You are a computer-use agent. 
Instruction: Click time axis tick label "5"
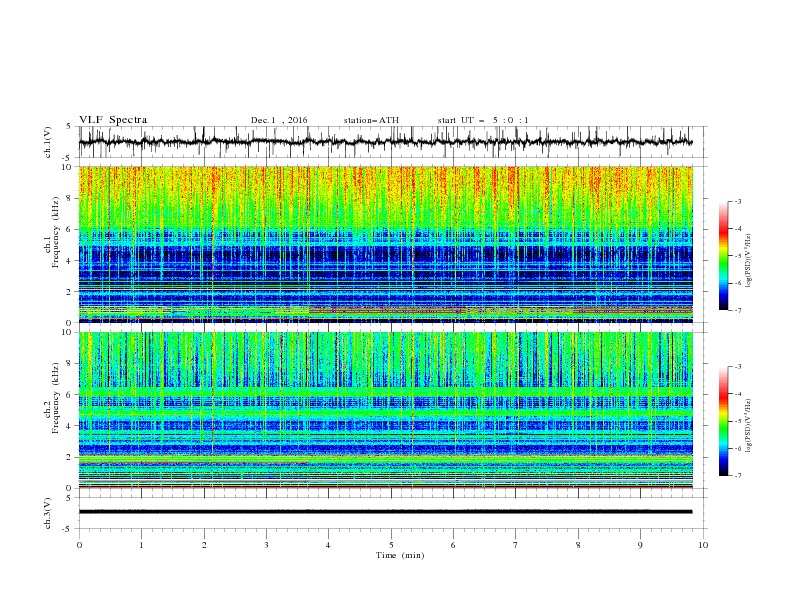click(x=391, y=545)
